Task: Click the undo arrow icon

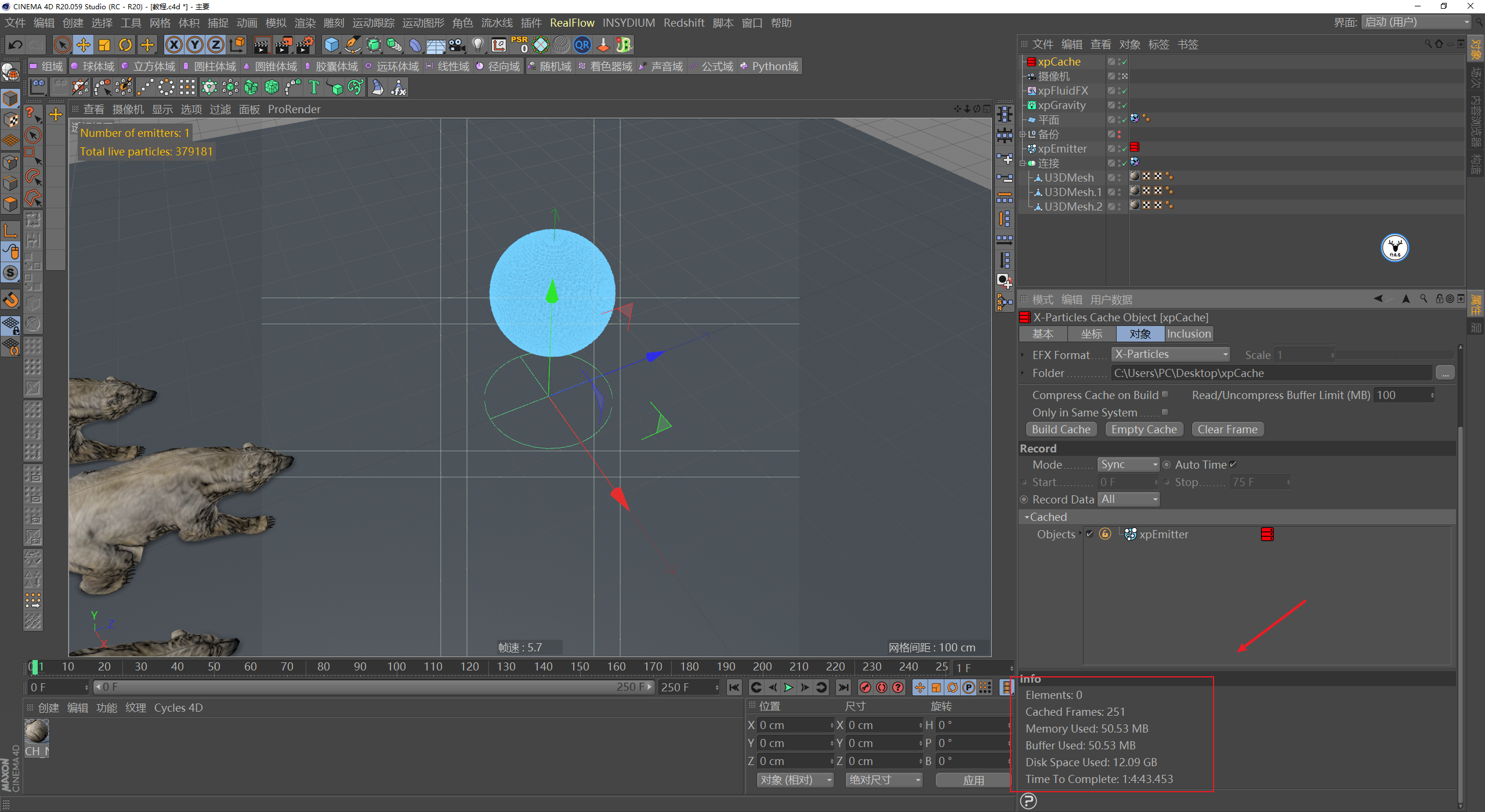Action: tap(16, 45)
